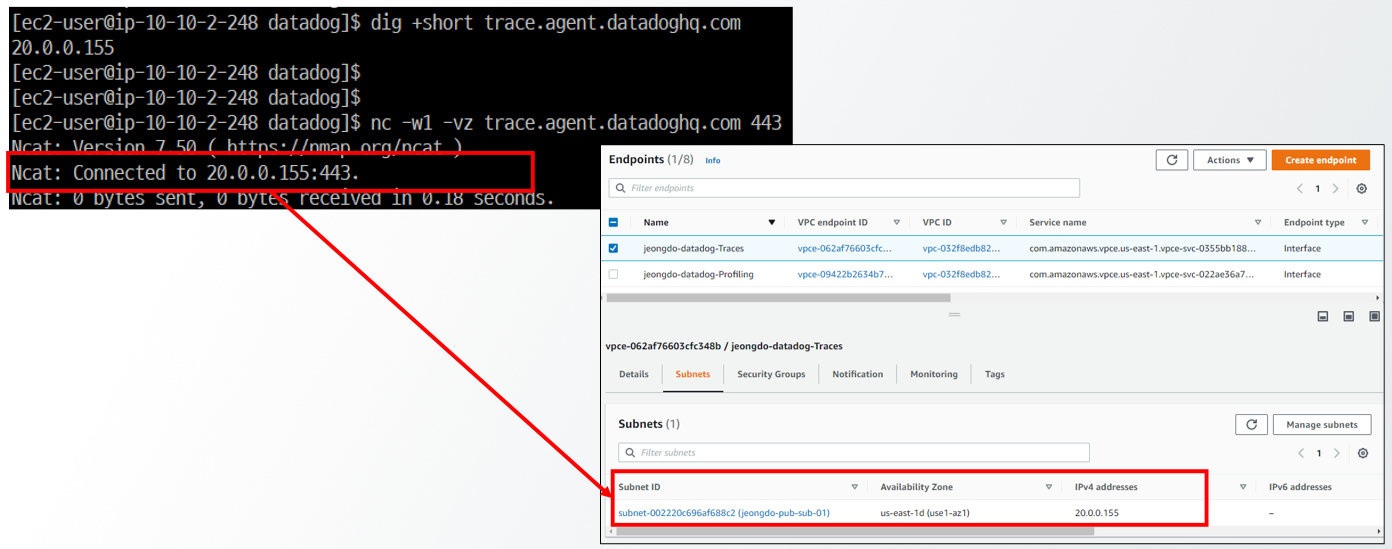
Task: Click Interface type in Traces row
Action: (1302, 248)
